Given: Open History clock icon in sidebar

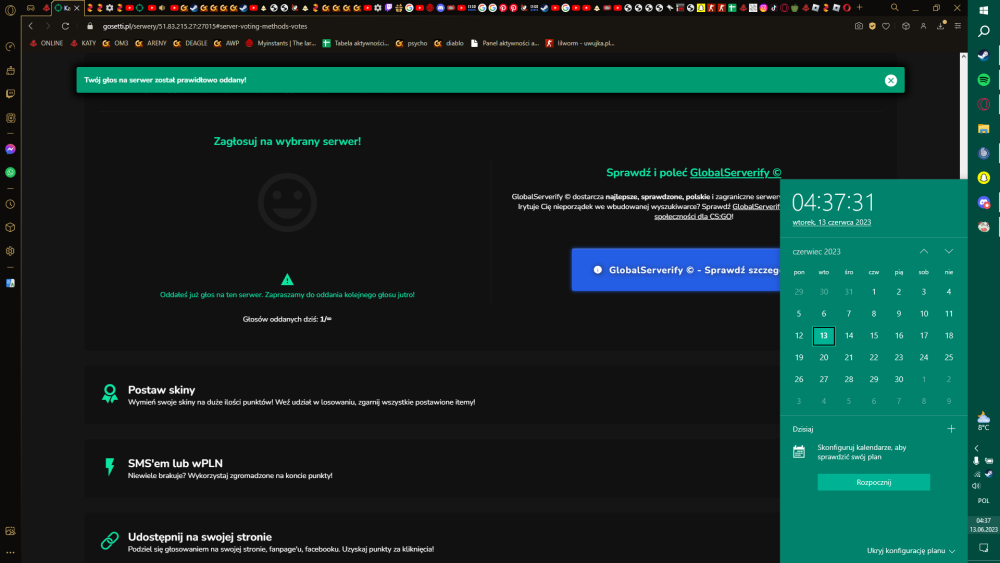Looking at the screenshot, I should pos(10,205).
